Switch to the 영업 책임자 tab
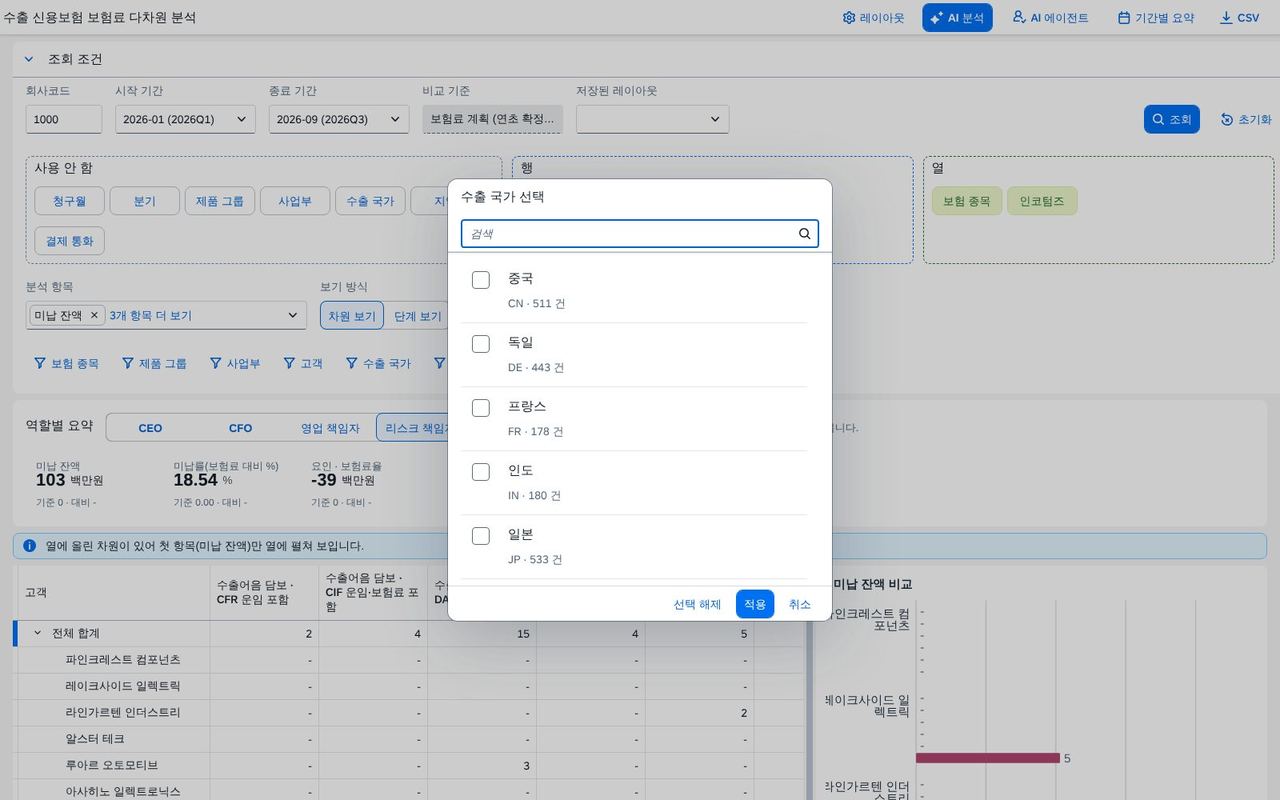1280x800 pixels. point(330,428)
